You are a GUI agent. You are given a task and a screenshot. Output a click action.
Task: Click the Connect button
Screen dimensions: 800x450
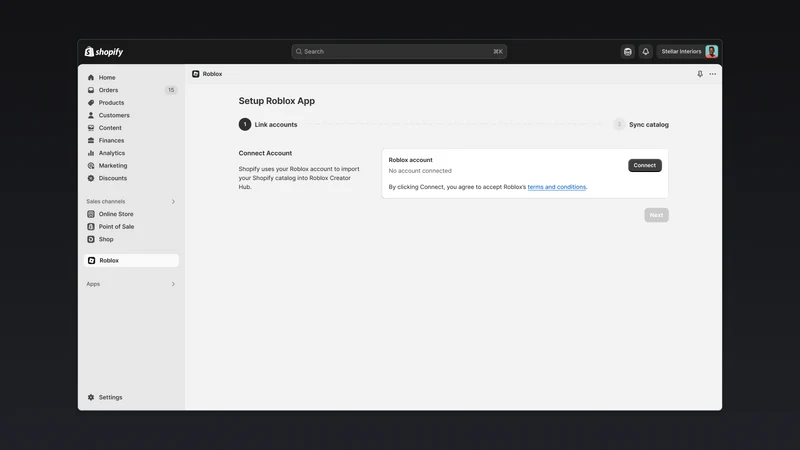point(645,165)
